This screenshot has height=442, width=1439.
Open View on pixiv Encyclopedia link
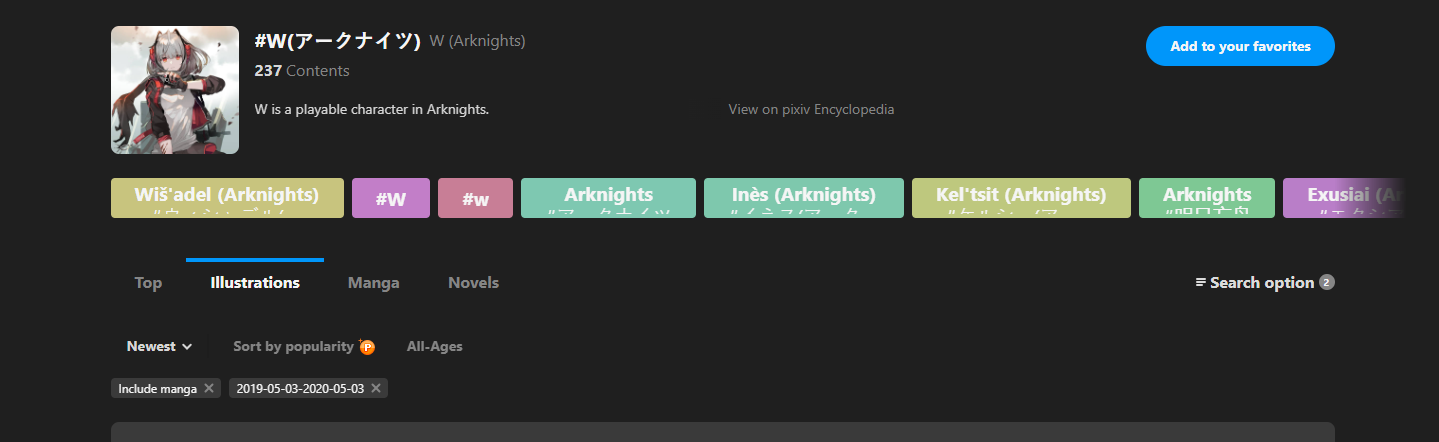point(811,109)
